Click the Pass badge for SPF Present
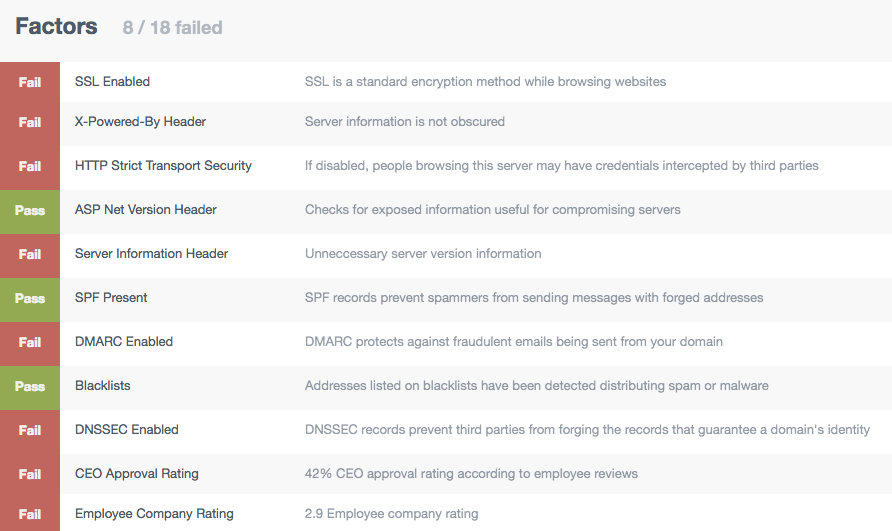The height and width of the screenshot is (531, 892). tap(30, 298)
